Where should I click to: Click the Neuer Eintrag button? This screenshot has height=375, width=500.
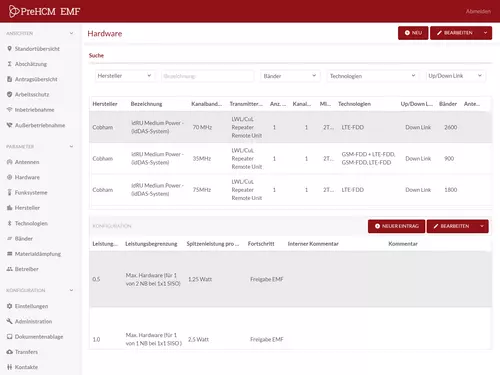click(396, 226)
